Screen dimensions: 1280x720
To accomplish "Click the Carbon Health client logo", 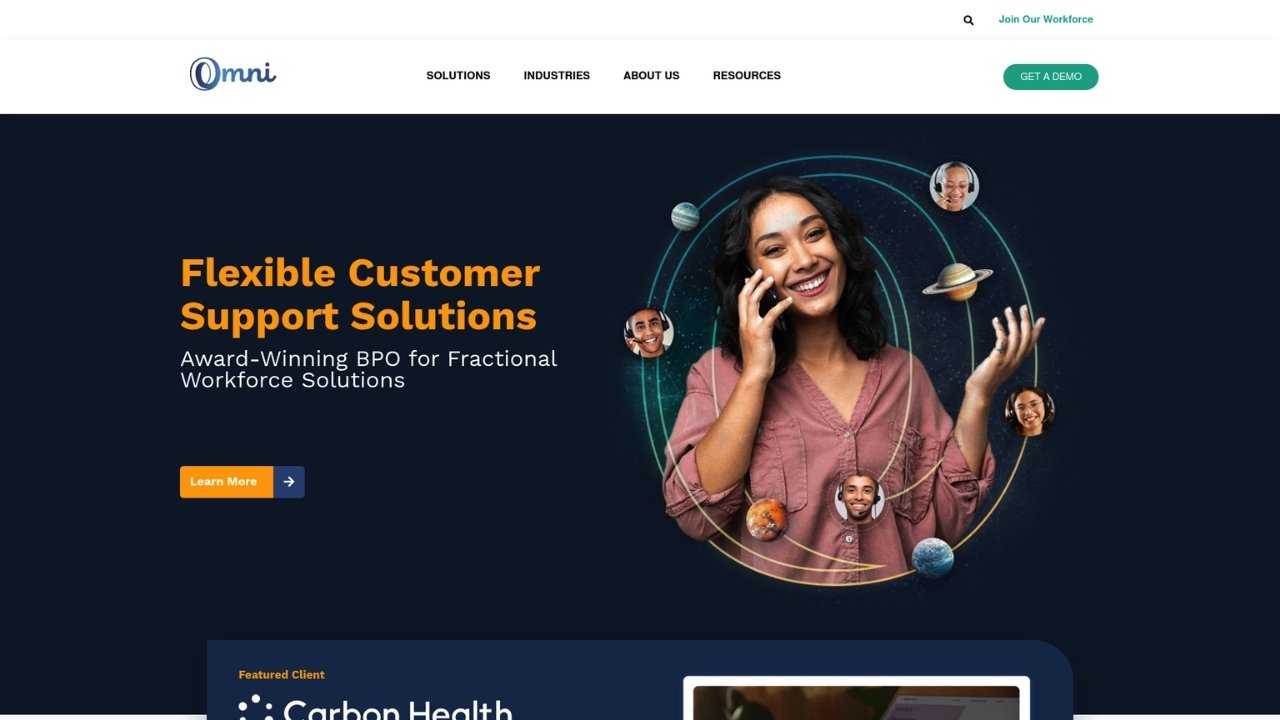I will 375,706.
